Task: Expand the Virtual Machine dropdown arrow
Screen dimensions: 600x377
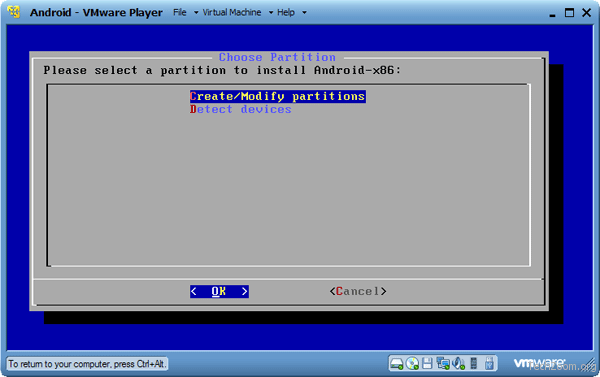Action: coord(271,13)
